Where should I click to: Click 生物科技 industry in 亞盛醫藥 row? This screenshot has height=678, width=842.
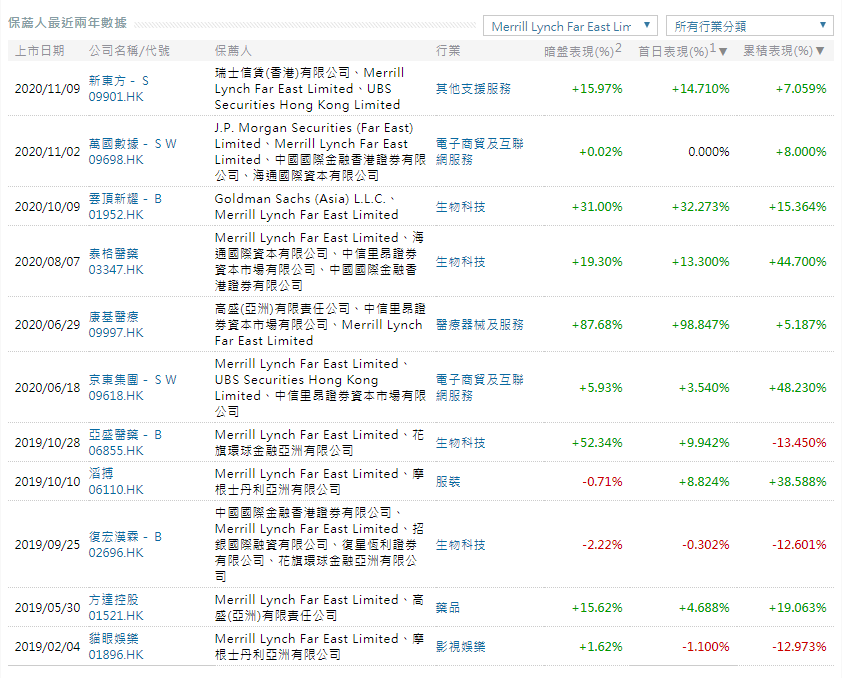point(460,442)
